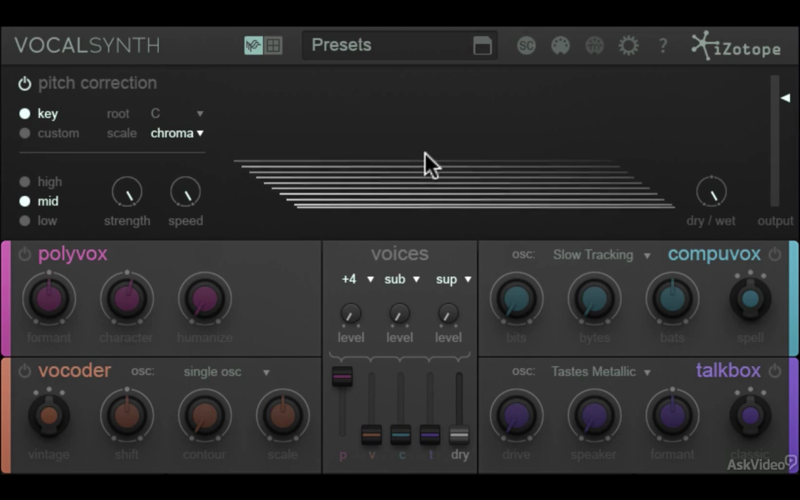The height and width of the screenshot is (500, 800).
Task: Click the +4 voice level knob
Action: coord(351,314)
